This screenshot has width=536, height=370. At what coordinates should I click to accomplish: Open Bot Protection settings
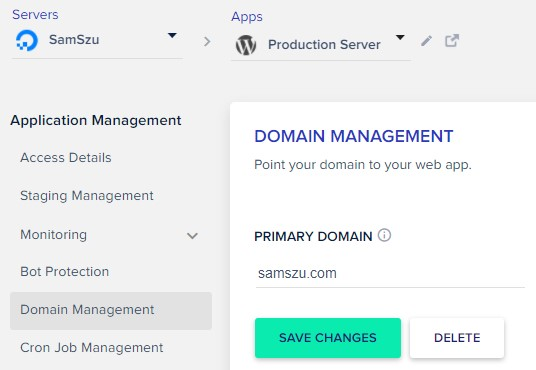coord(65,272)
